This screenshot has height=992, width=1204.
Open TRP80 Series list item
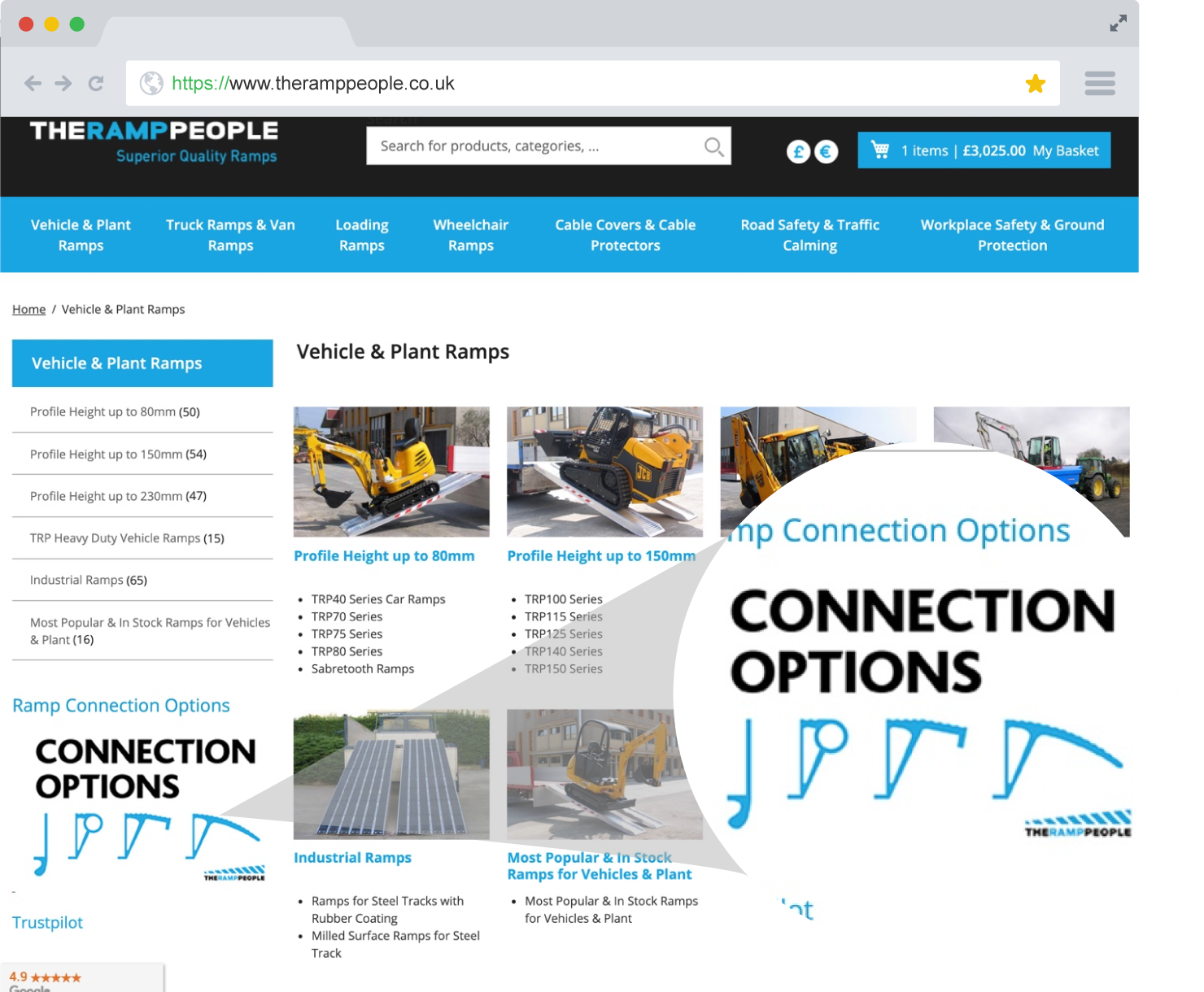point(347,652)
